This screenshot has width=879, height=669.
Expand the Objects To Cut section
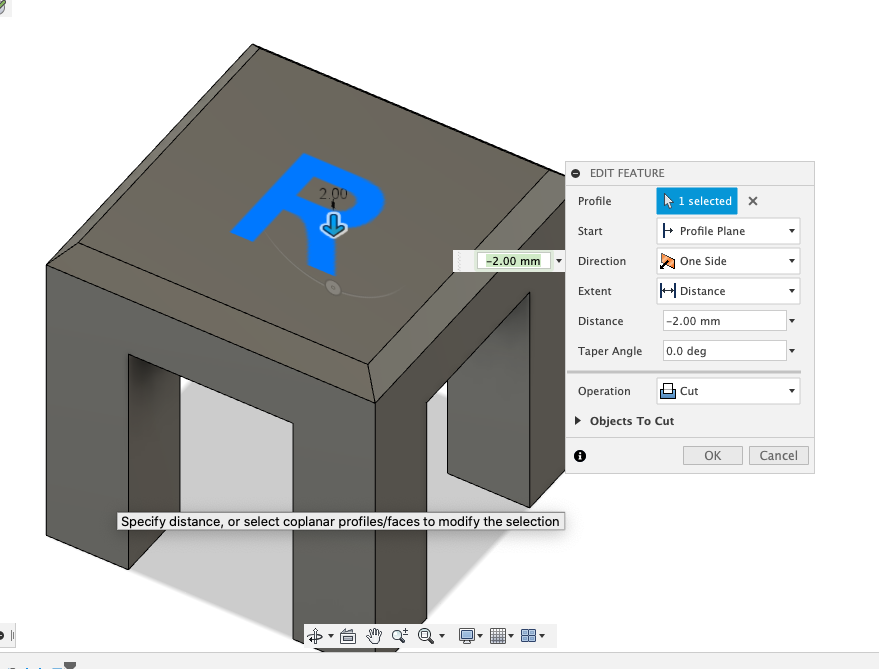[x=578, y=421]
